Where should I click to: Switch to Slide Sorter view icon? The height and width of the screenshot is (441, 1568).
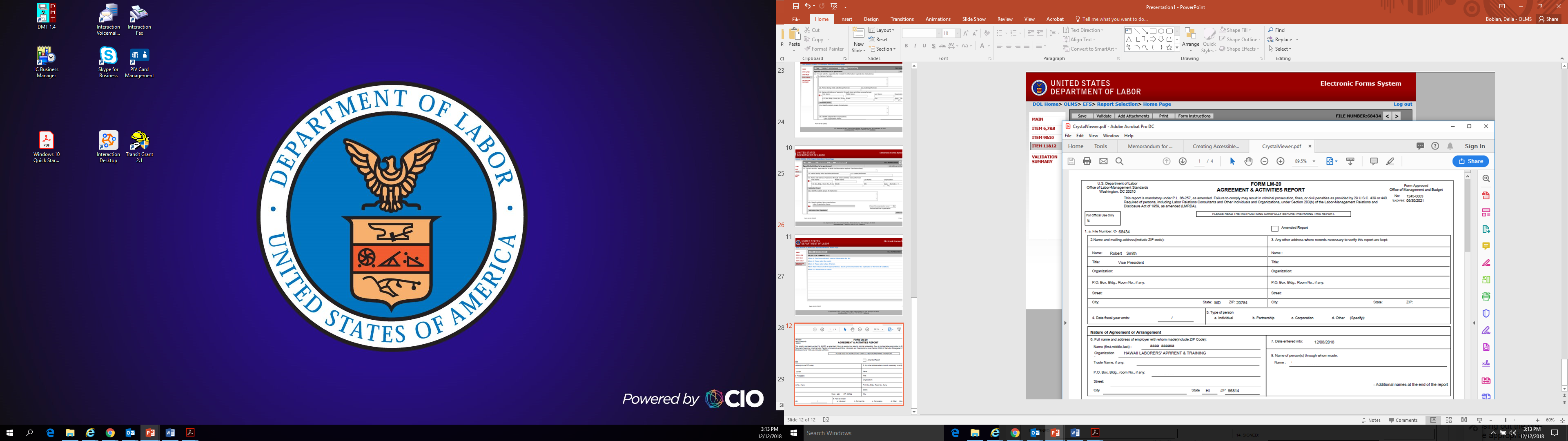1449,420
